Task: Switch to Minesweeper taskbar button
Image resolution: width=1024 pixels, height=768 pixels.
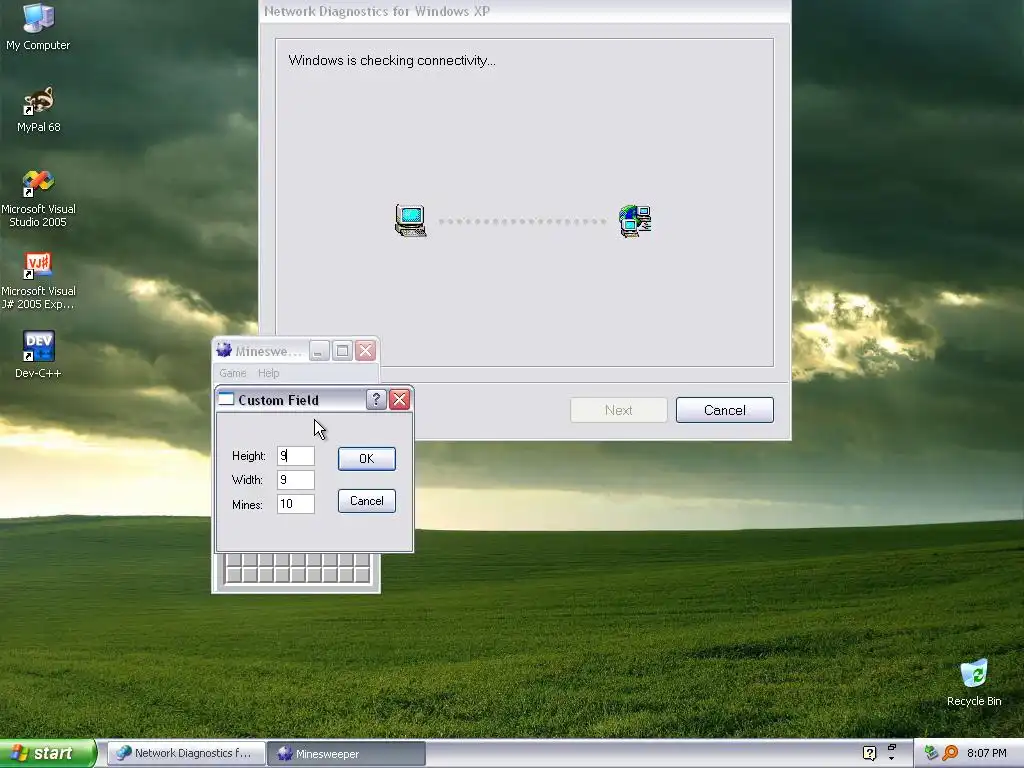Action: click(346, 753)
